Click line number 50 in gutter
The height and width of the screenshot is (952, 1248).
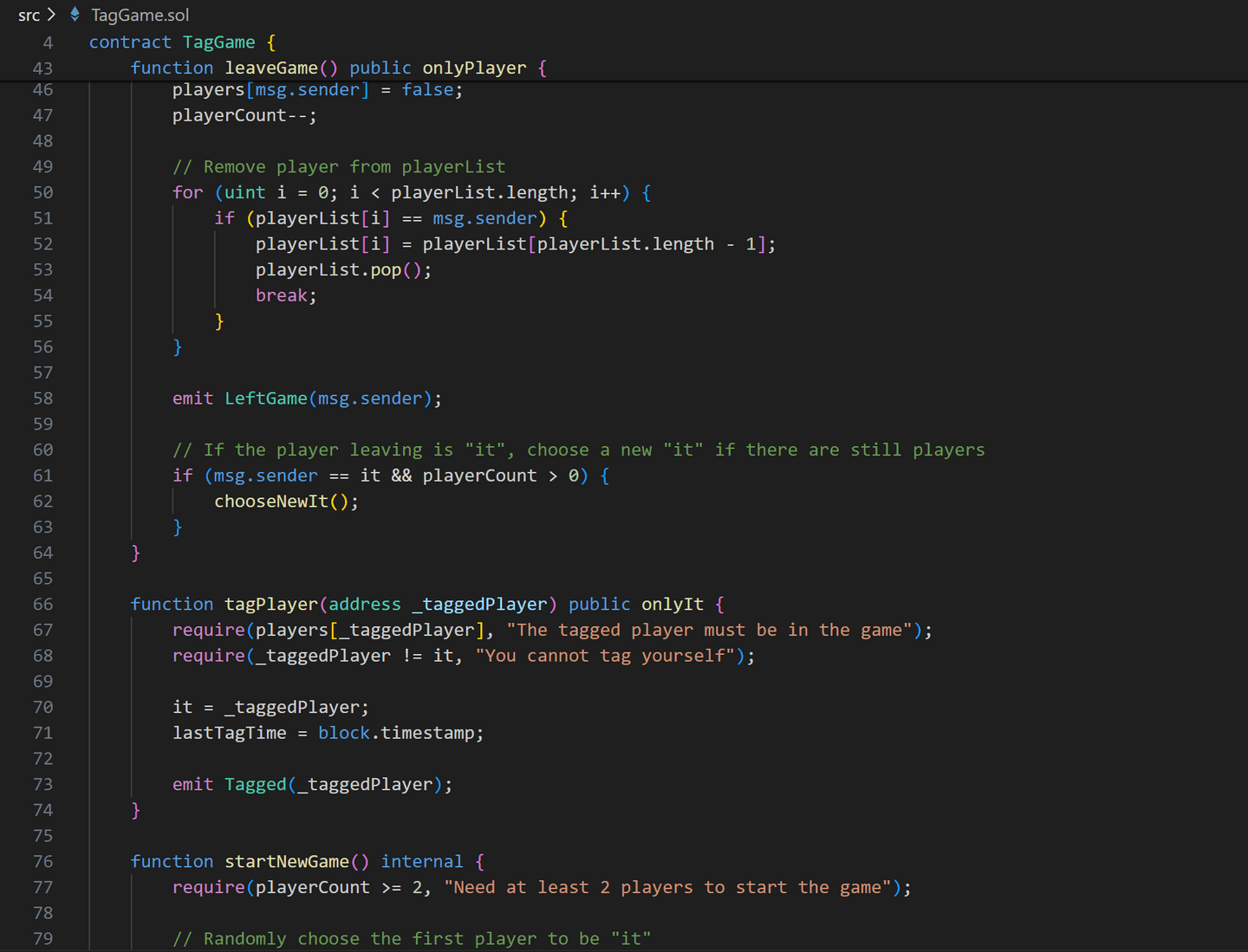[42, 192]
